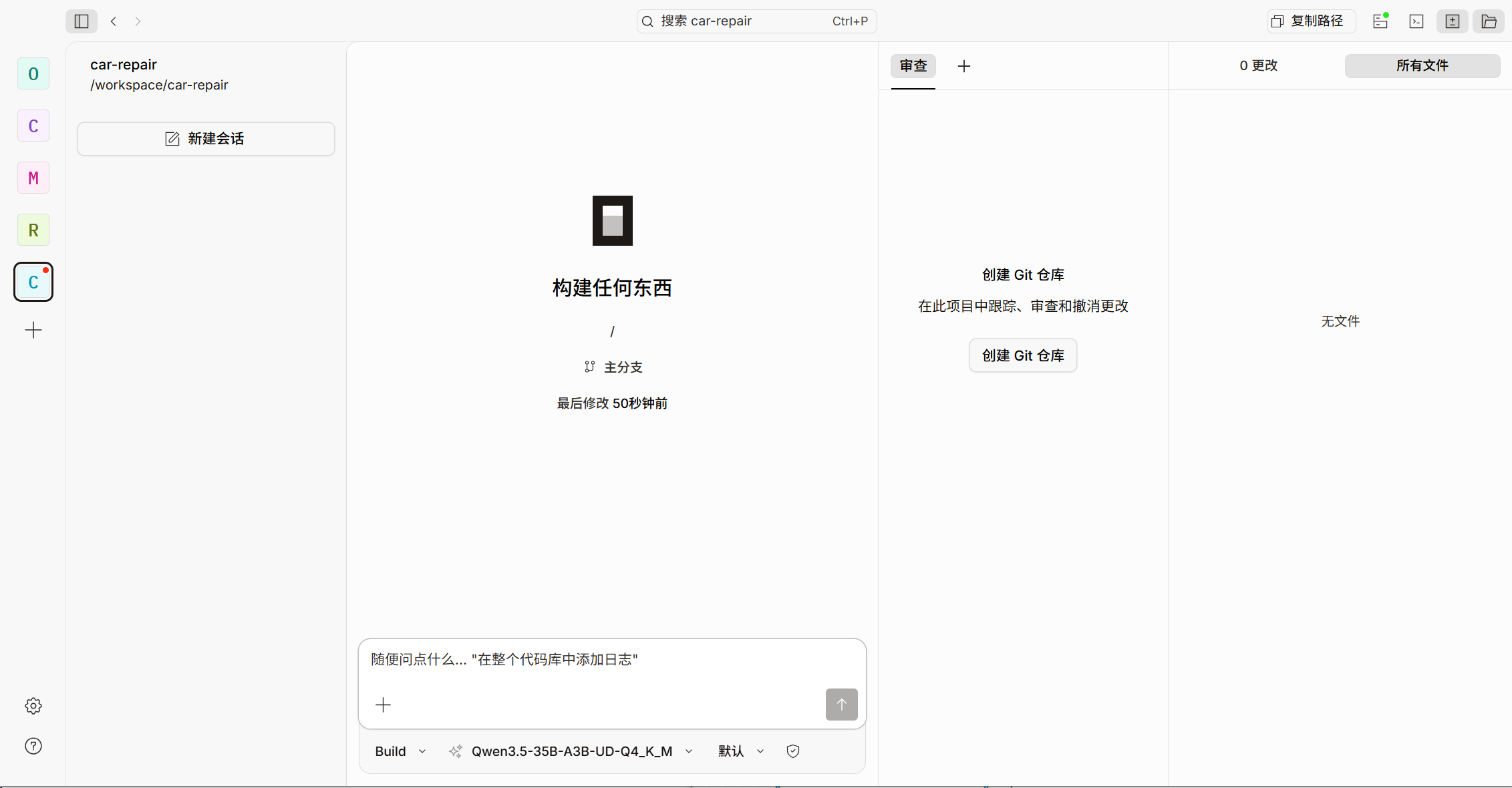Open the file browser folder icon
Viewport: 1512px width, 788px height.
pos(1489,21)
